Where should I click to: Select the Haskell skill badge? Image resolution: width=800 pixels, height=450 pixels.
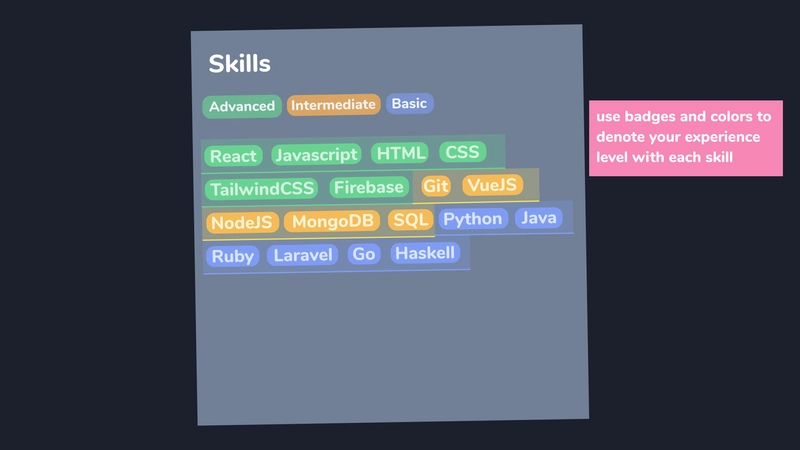[425, 253]
